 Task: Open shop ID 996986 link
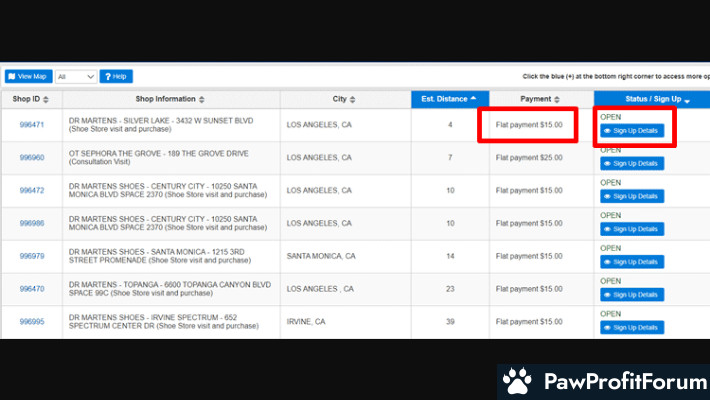point(32,223)
